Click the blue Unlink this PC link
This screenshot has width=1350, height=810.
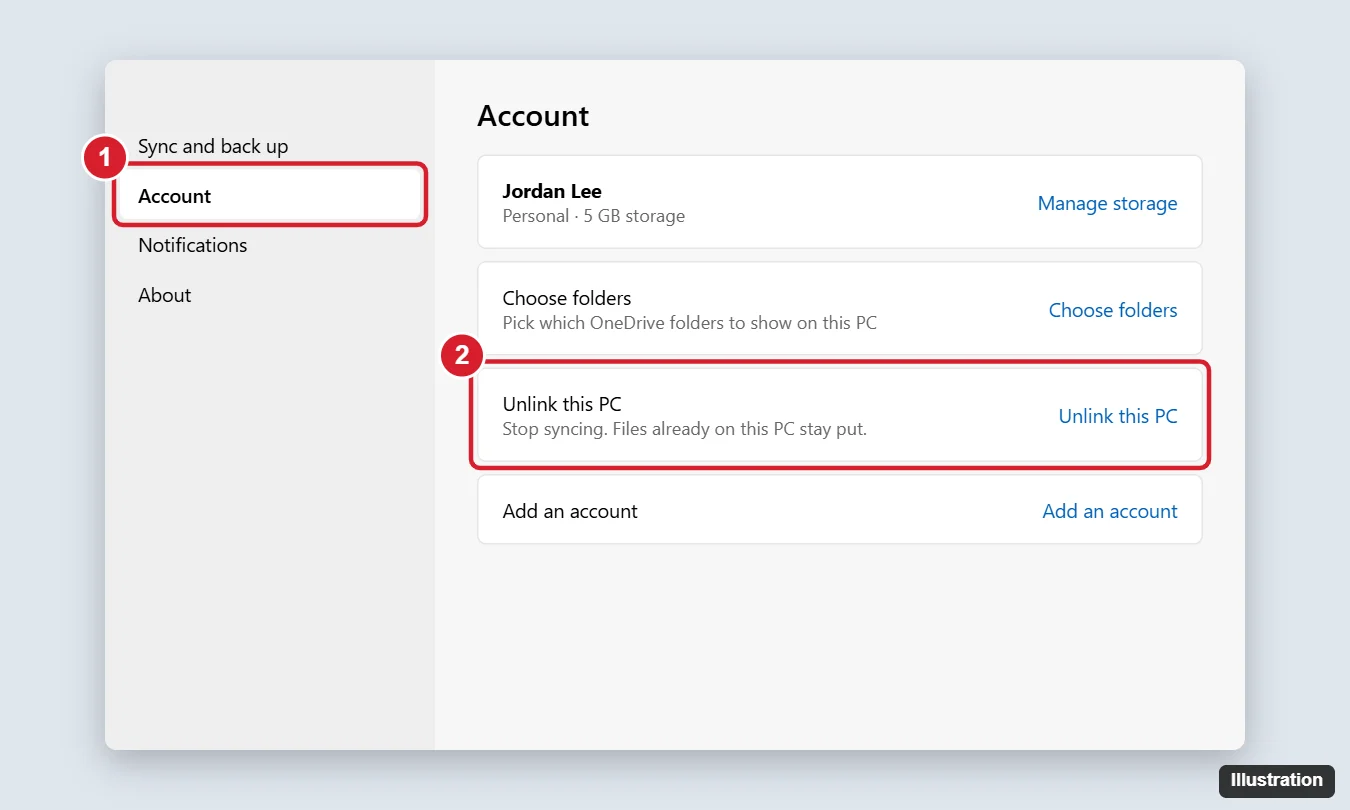pos(1118,416)
